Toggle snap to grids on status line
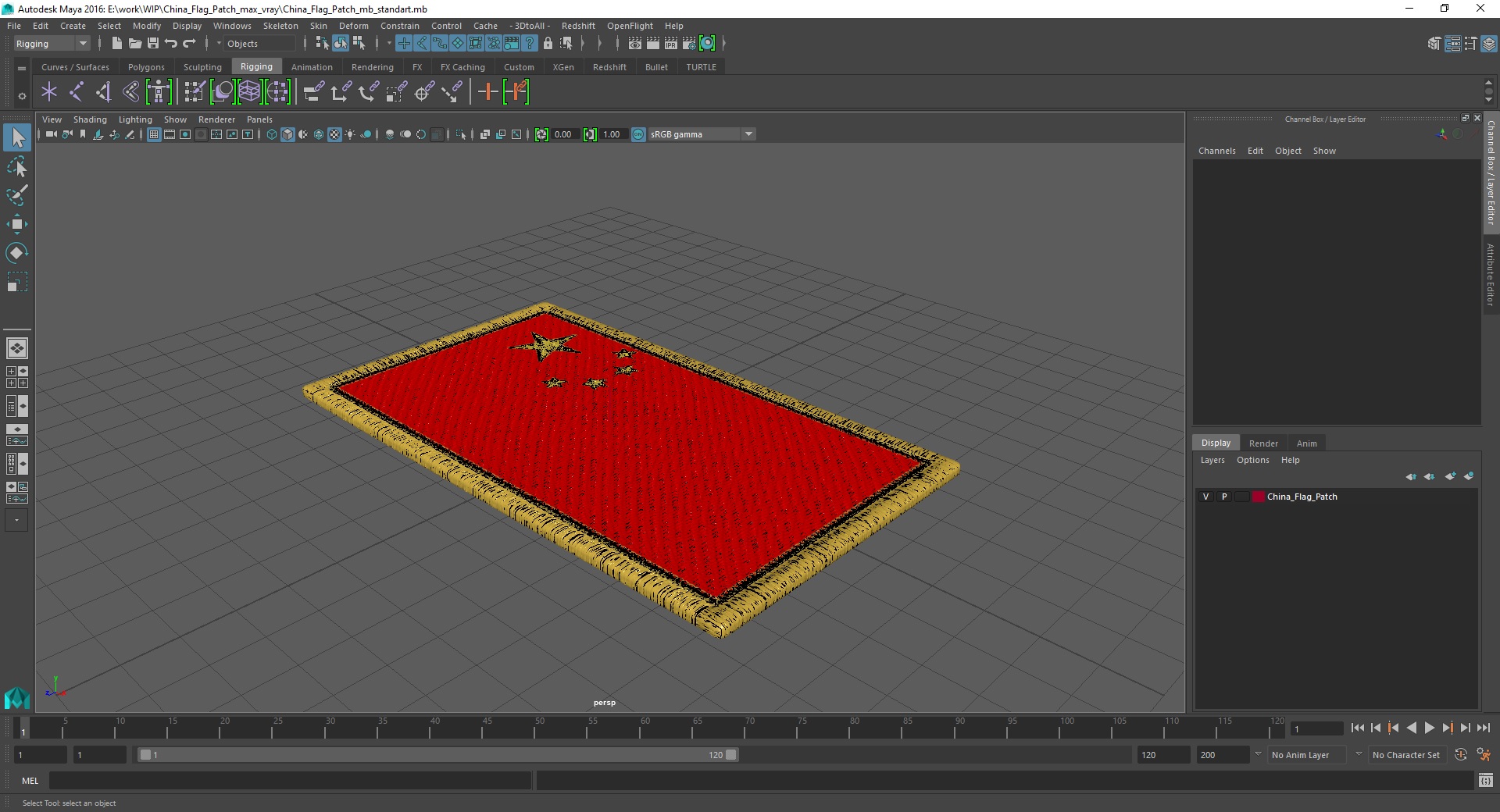The height and width of the screenshot is (812, 1500). (404, 44)
